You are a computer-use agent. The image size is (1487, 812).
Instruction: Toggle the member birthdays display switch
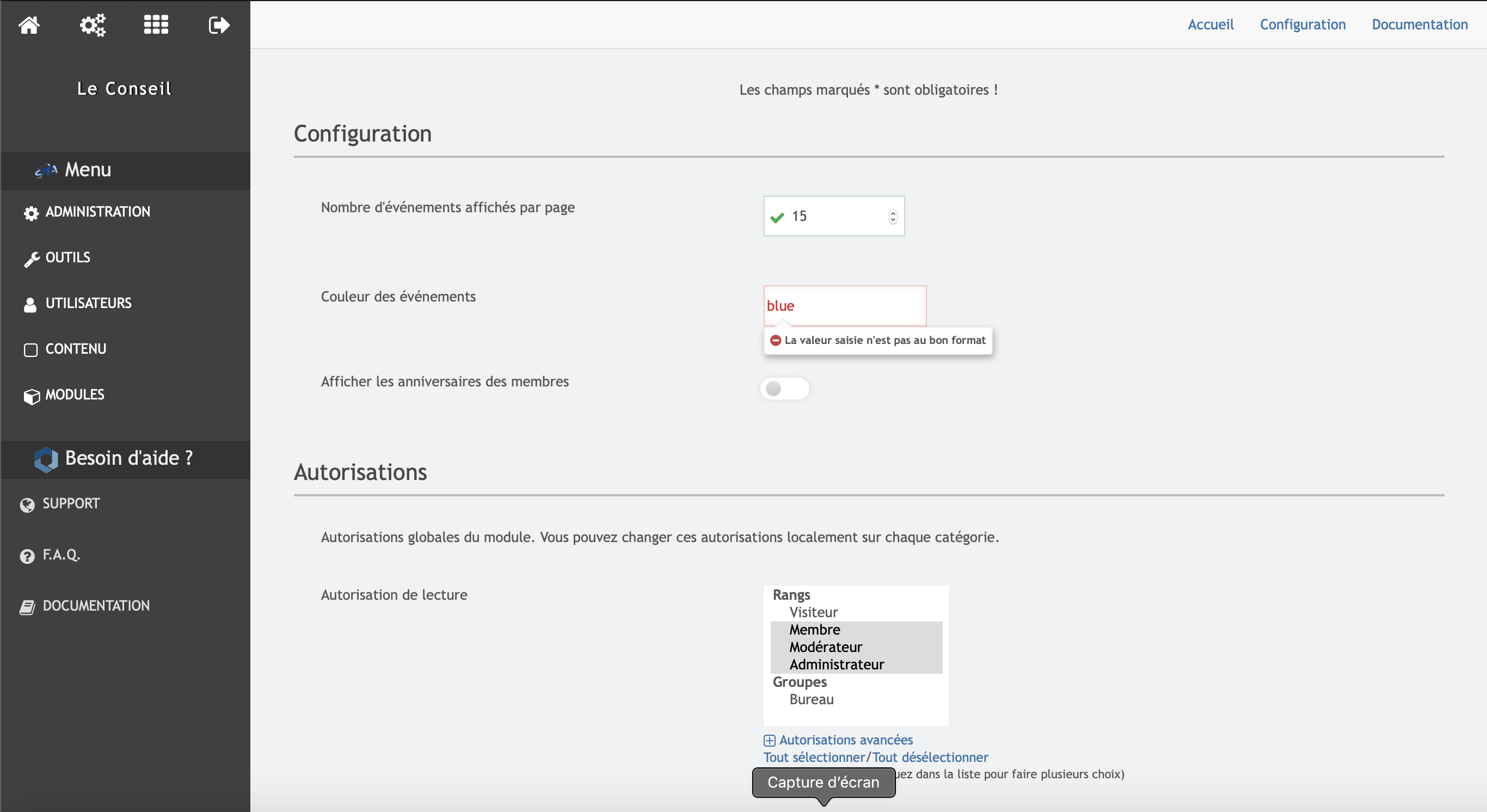tap(784, 389)
